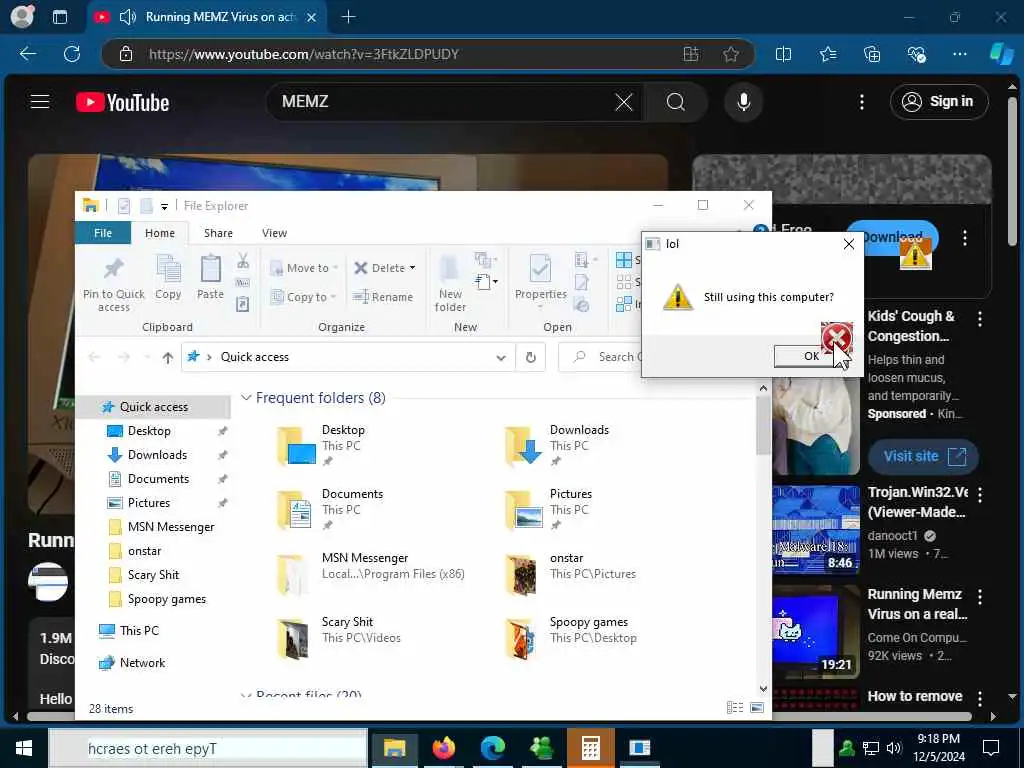Viewport: 1024px width, 768px height.
Task: Click the Up one level arrow
Action: [x=168, y=357]
